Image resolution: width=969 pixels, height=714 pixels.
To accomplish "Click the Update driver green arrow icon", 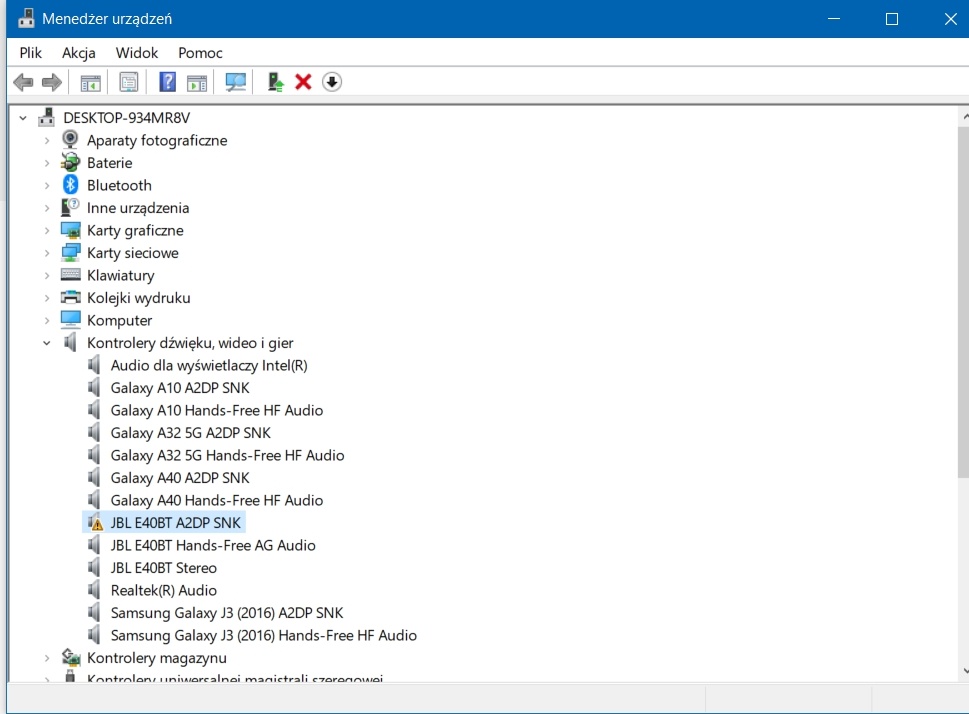I will 276,82.
